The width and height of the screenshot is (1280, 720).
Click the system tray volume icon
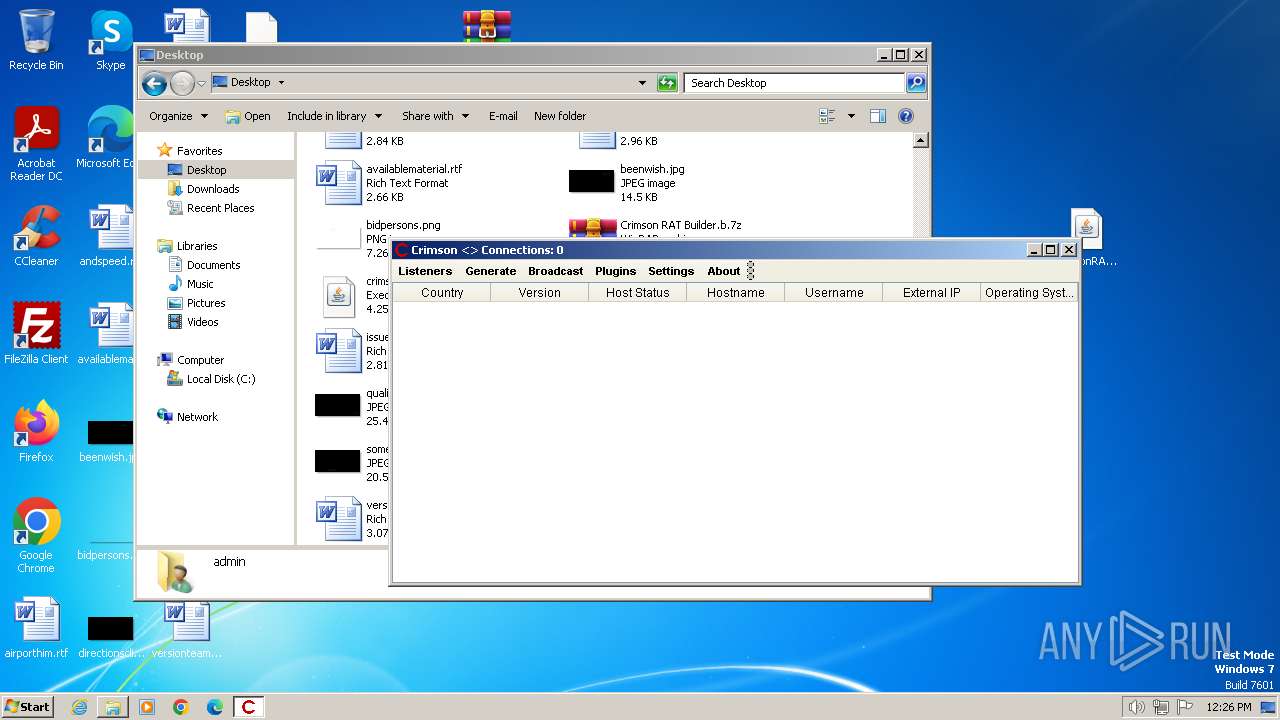pos(1136,707)
